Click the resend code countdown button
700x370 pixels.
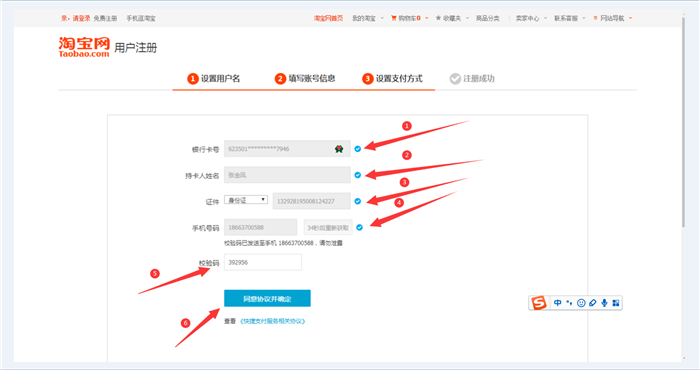coord(328,228)
